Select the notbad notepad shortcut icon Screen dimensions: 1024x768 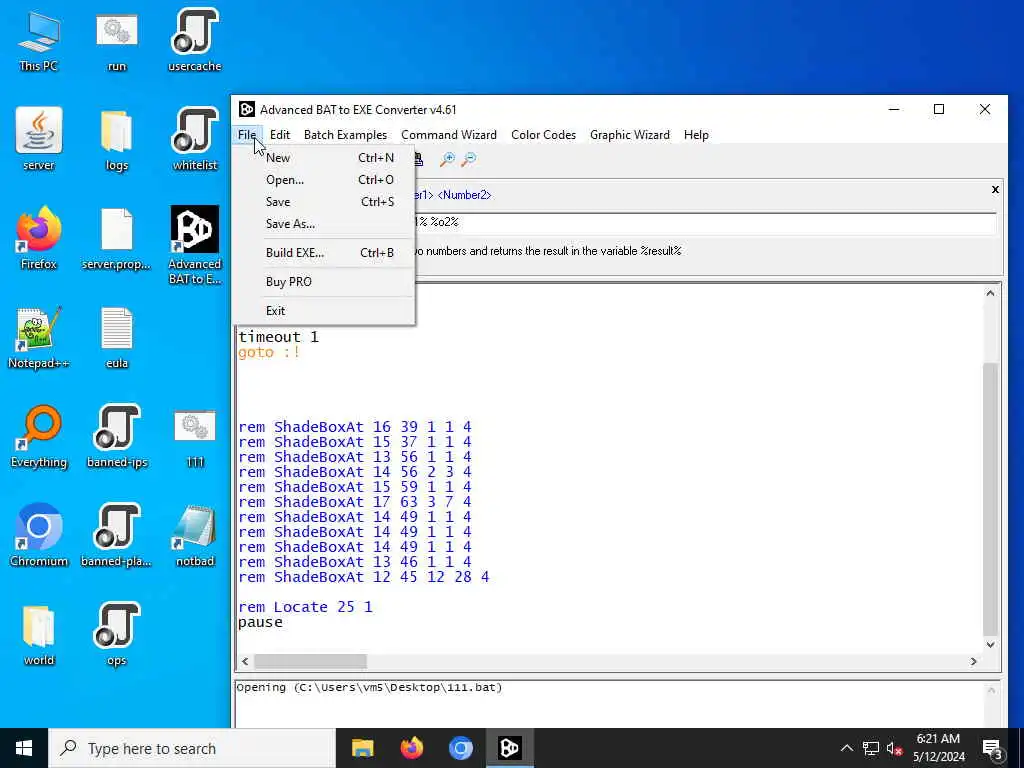click(x=195, y=536)
